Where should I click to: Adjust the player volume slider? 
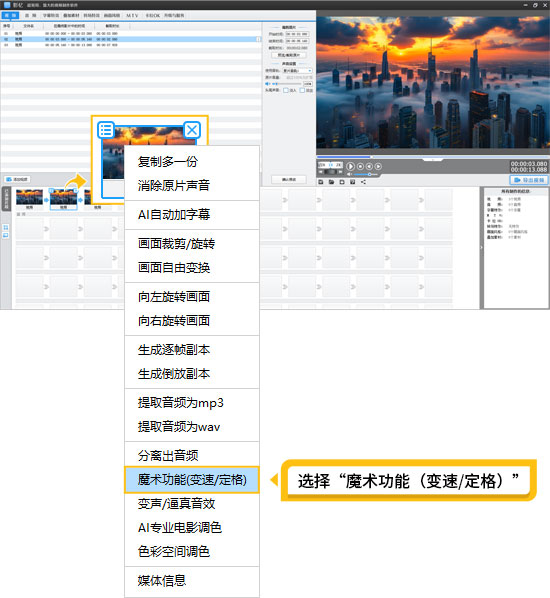click(366, 174)
